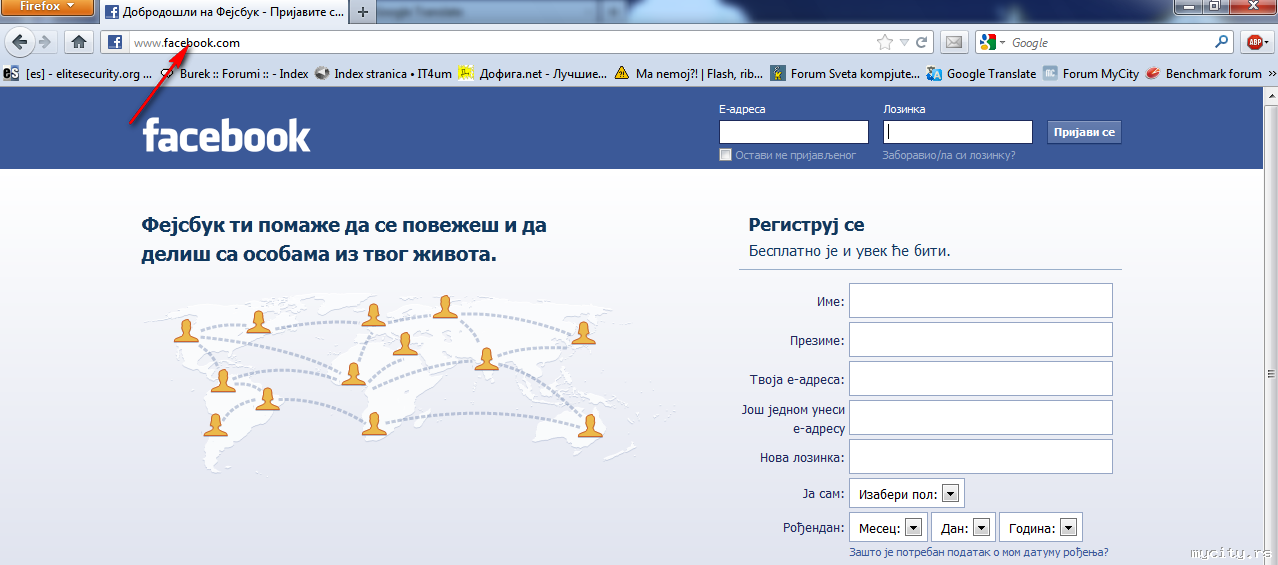Reload the current page
Image resolution: width=1278 pixels, height=565 pixels.
point(922,42)
